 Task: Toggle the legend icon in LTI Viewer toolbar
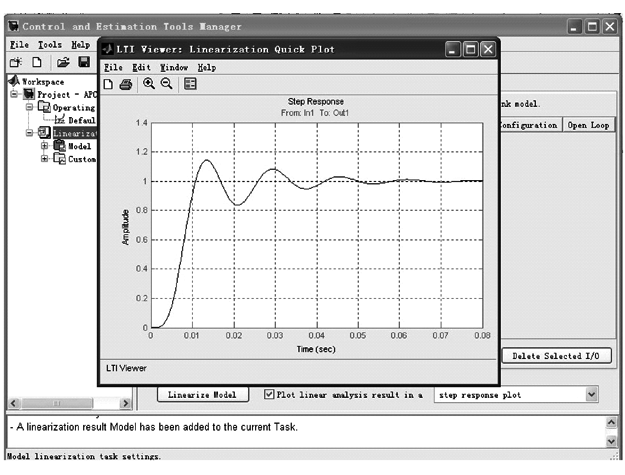coord(190,84)
